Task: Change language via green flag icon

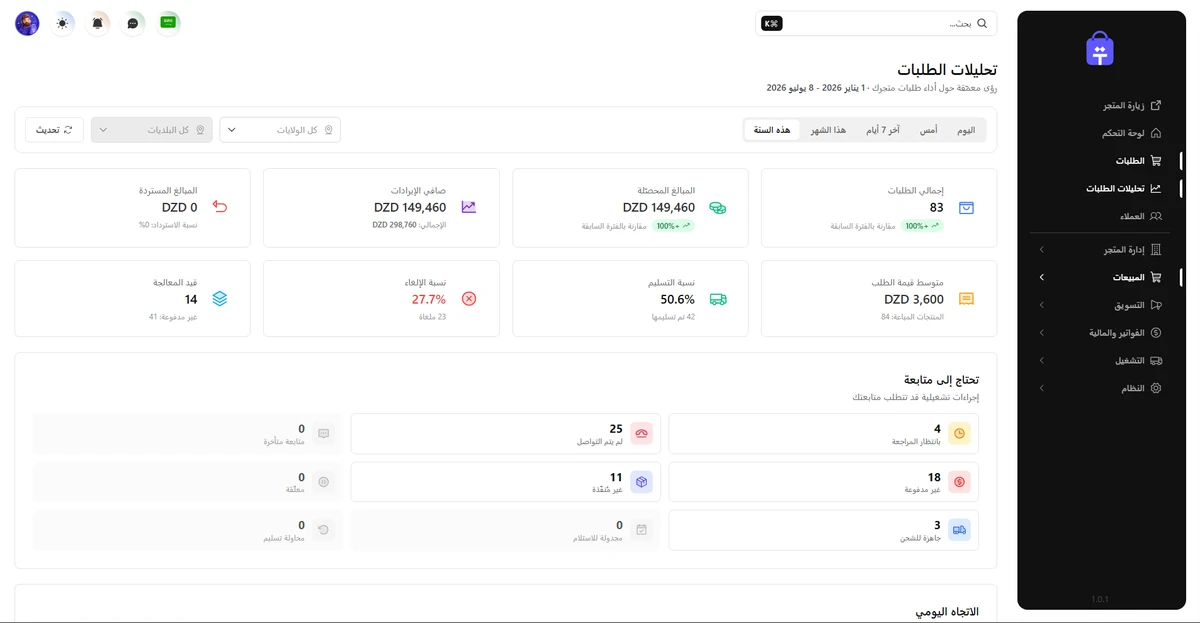Action: pyautogui.click(x=169, y=23)
